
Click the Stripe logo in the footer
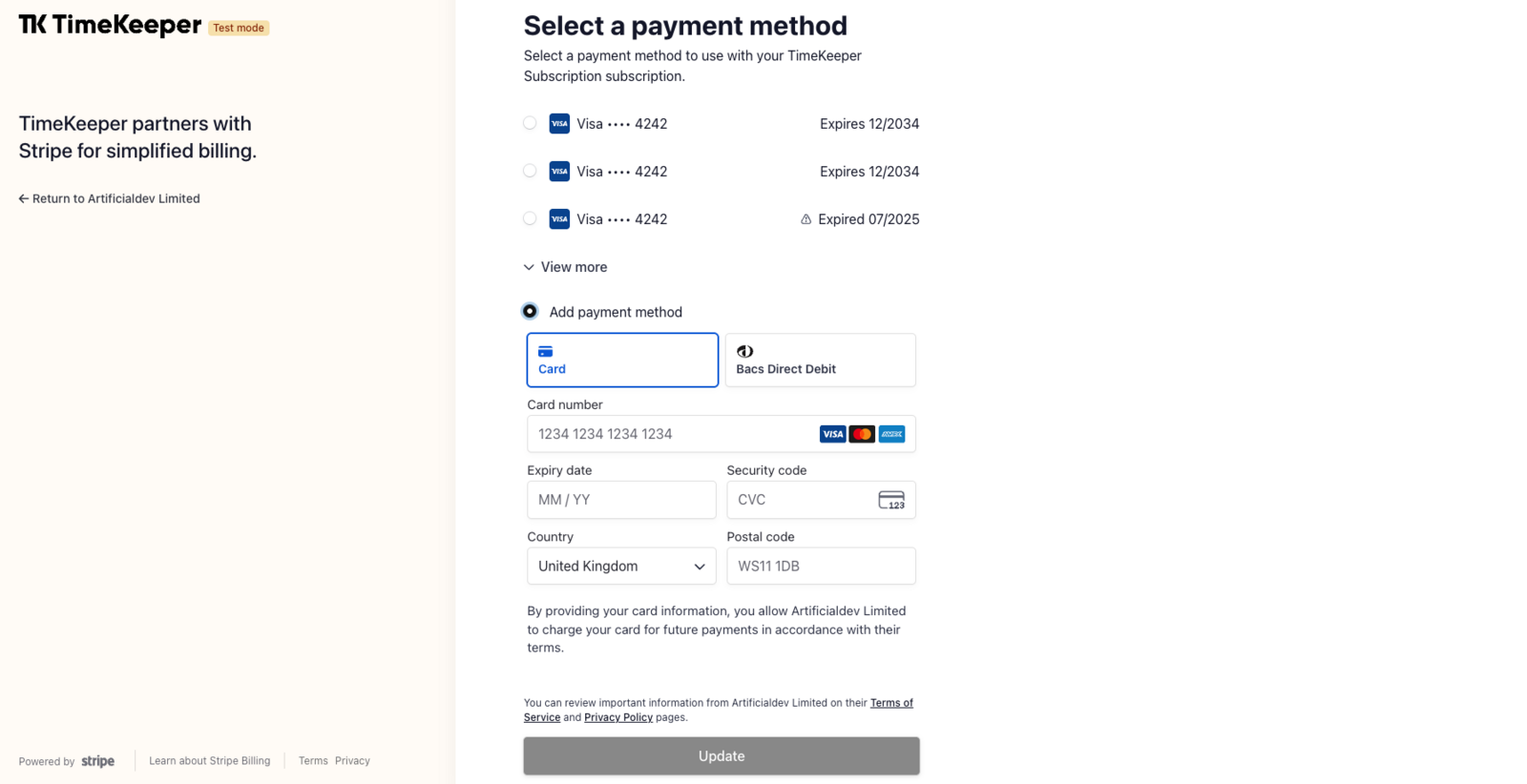[98, 761]
